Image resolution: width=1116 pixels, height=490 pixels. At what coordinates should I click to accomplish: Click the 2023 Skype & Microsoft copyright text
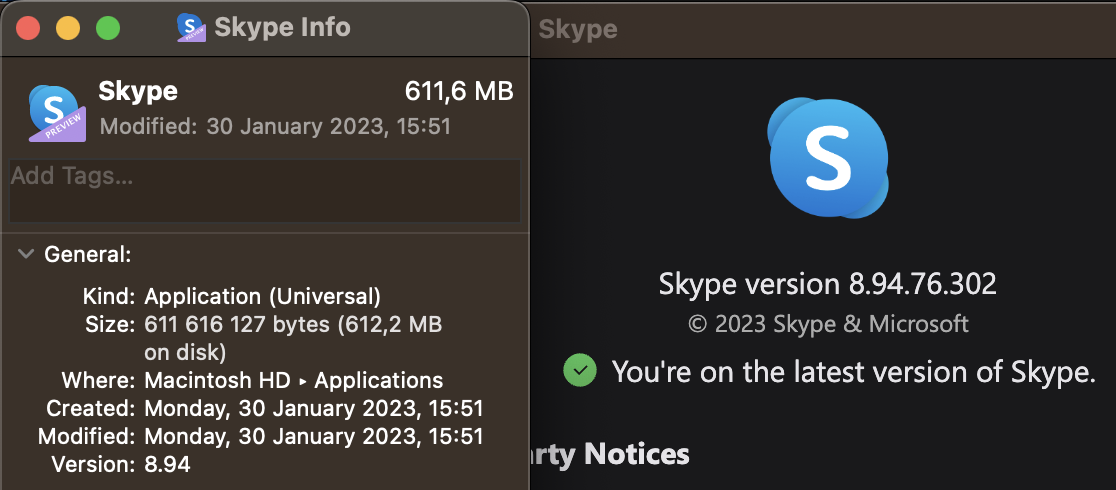click(x=827, y=324)
